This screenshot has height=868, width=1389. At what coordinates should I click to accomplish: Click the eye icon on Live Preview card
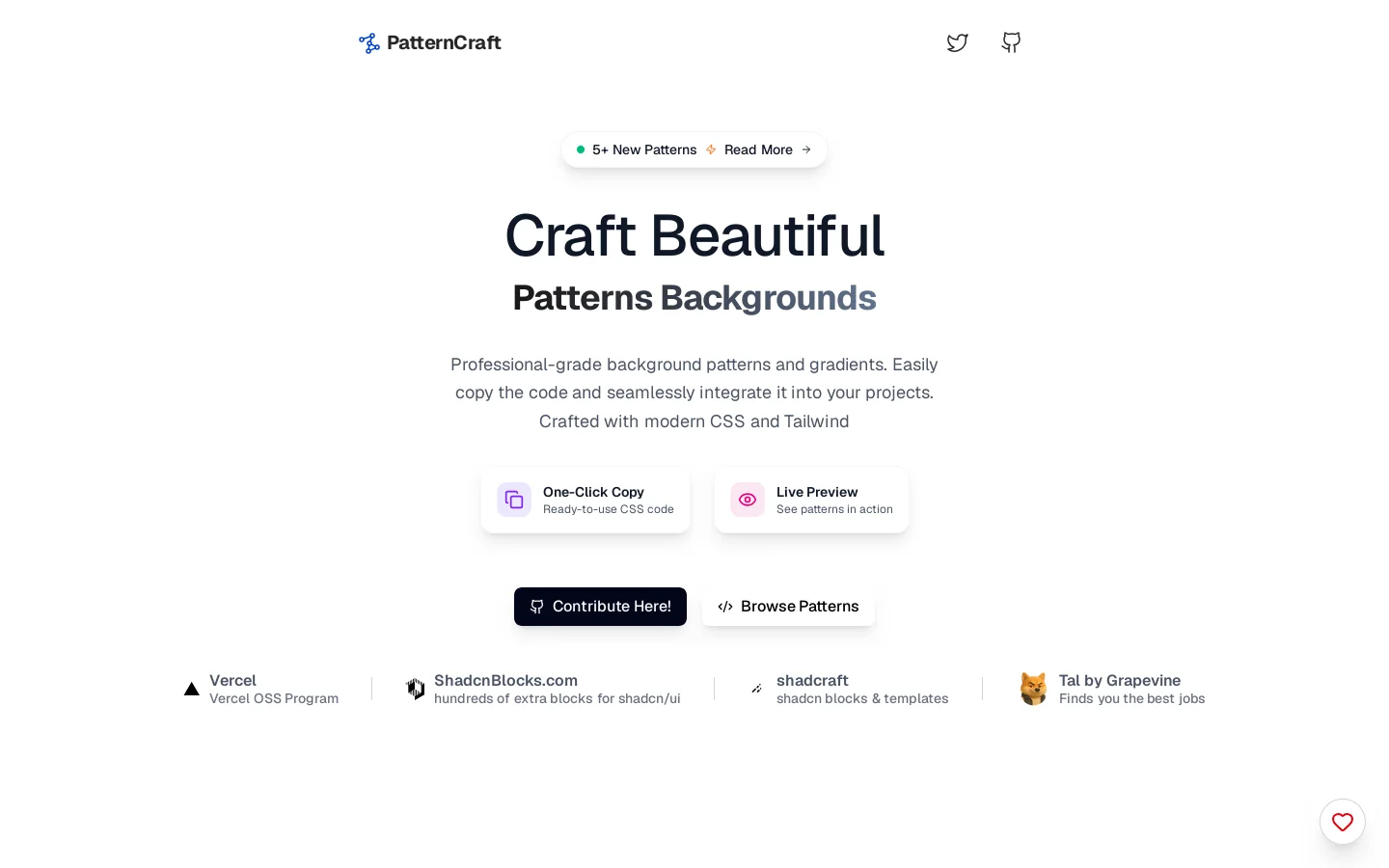[748, 500]
